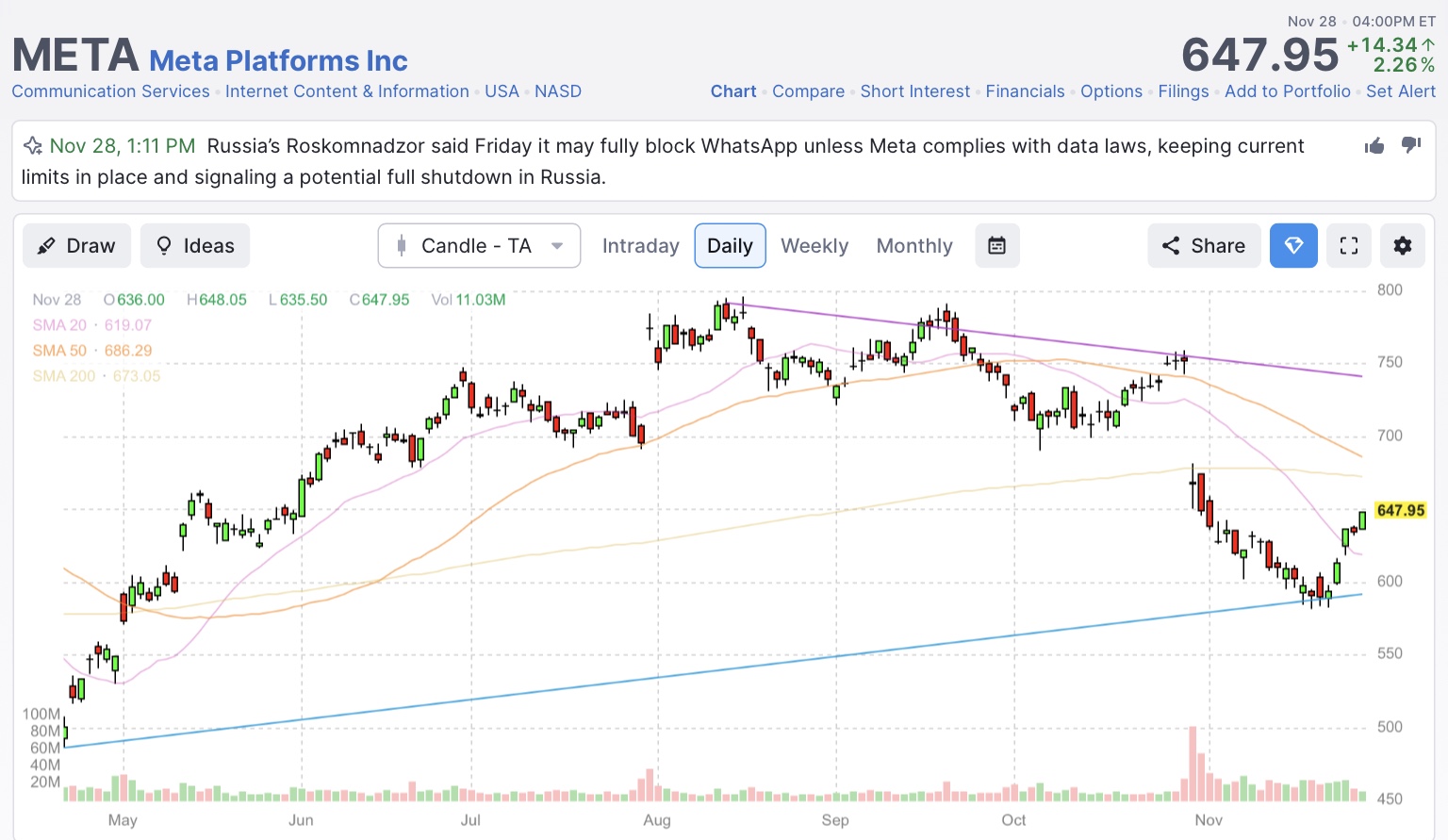
Task: Click the 647.95 price label on axis
Action: click(x=1400, y=511)
